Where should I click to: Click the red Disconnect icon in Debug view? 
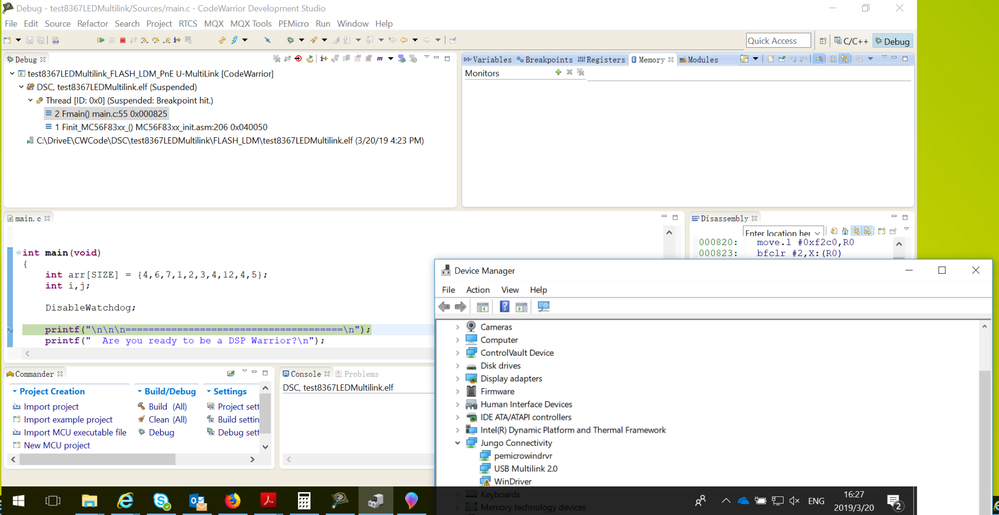click(298, 59)
